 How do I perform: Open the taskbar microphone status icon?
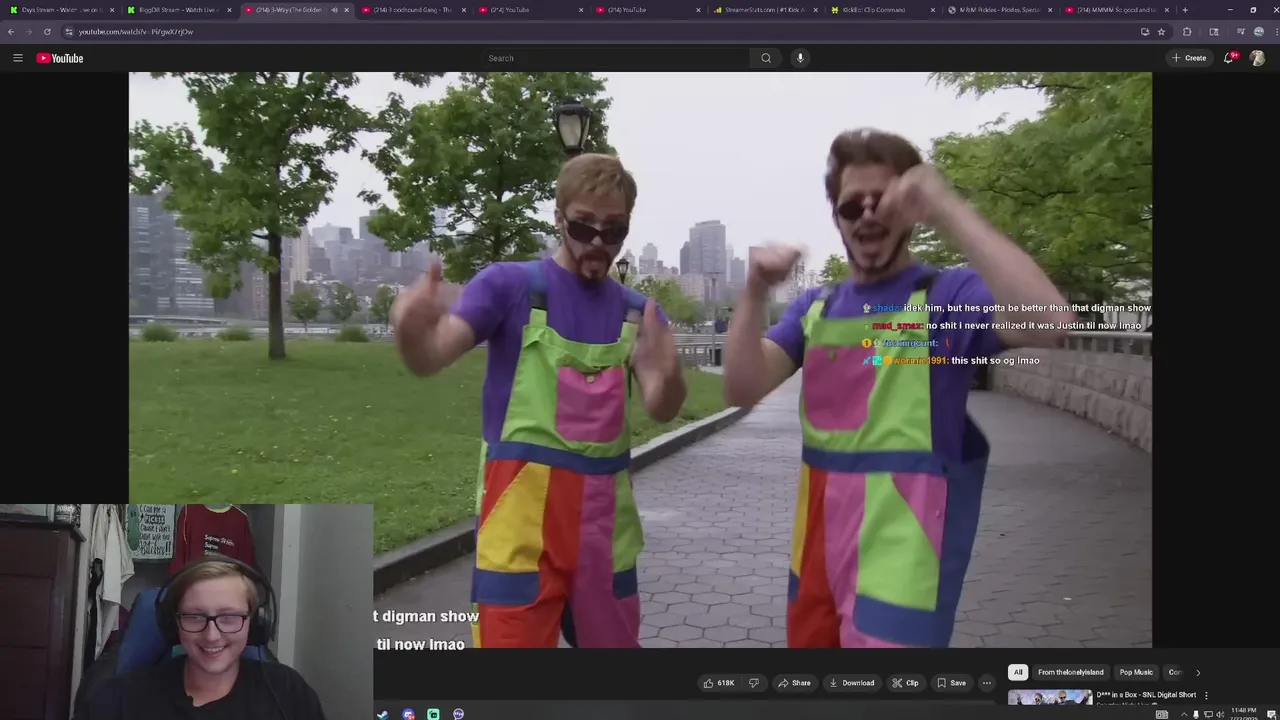(x=1196, y=714)
